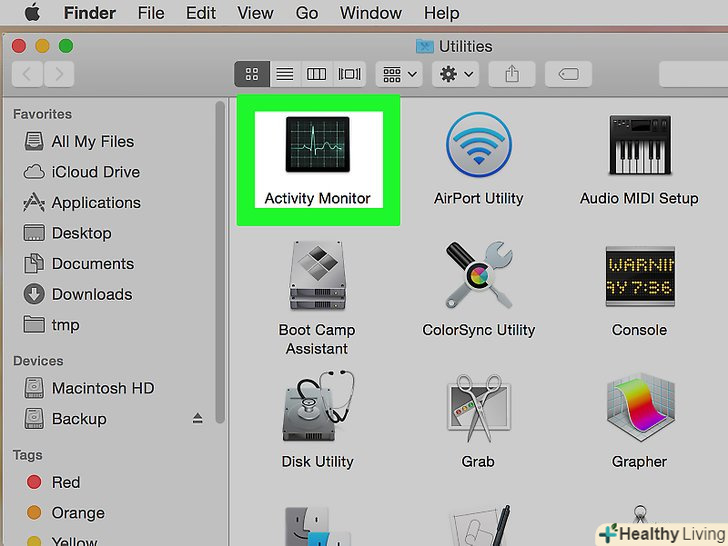Open the ColorSync Utility icon

click(479, 275)
